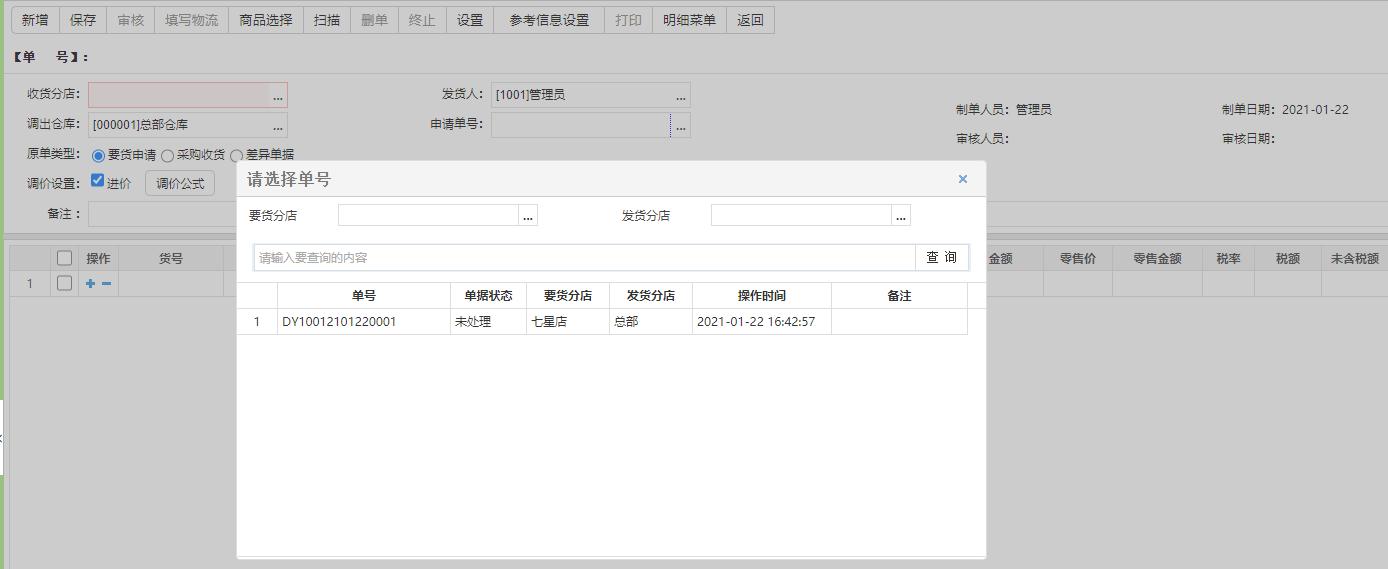The height and width of the screenshot is (569, 1388).
Task: Select the 采购收货 radio option
Action: (167, 156)
